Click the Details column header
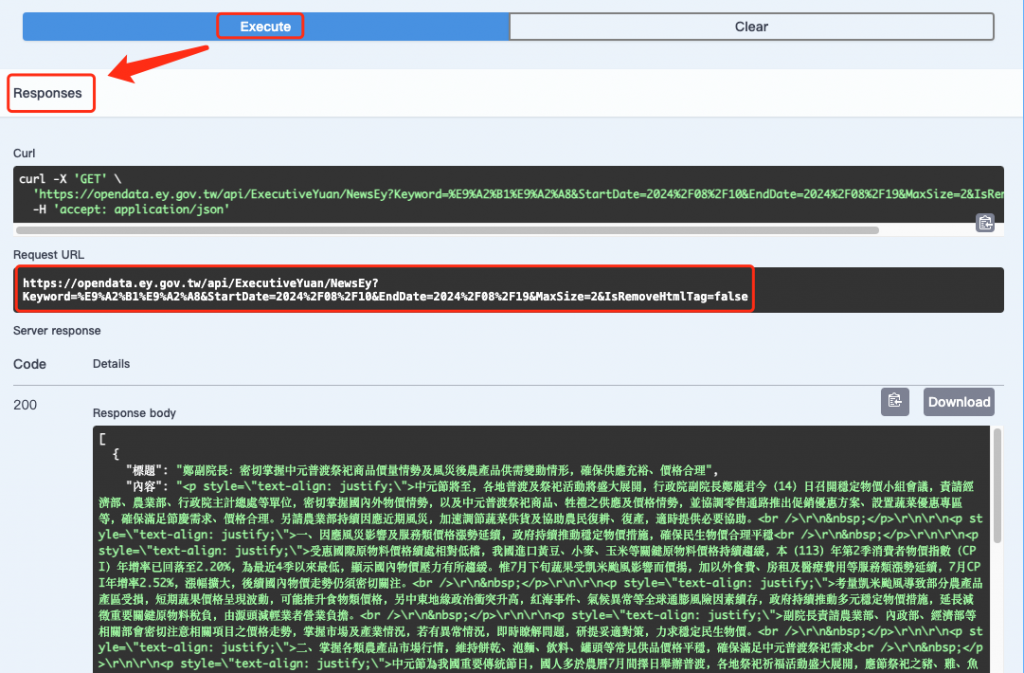 [111, 364]
